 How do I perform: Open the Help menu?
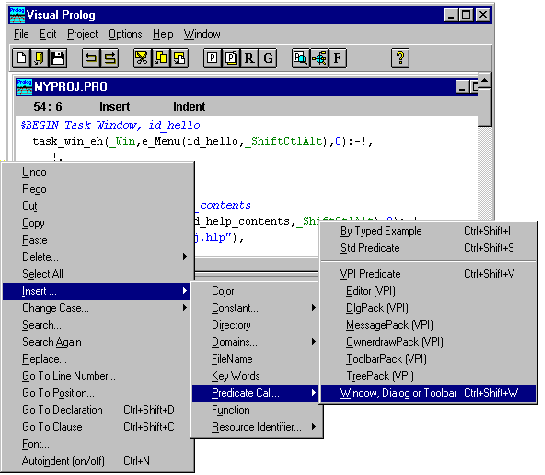click(x=163, y=34)
